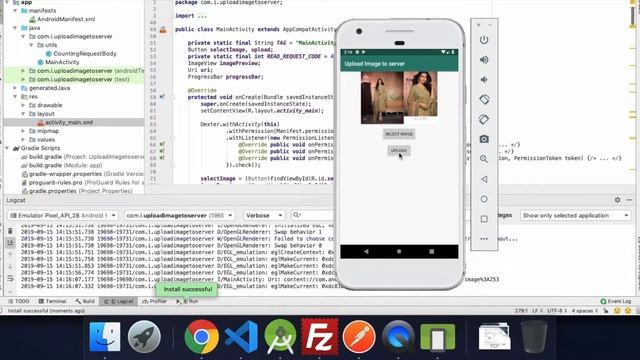
Task: Open the Trash in the dock
Action: click(x=533, y=337)
